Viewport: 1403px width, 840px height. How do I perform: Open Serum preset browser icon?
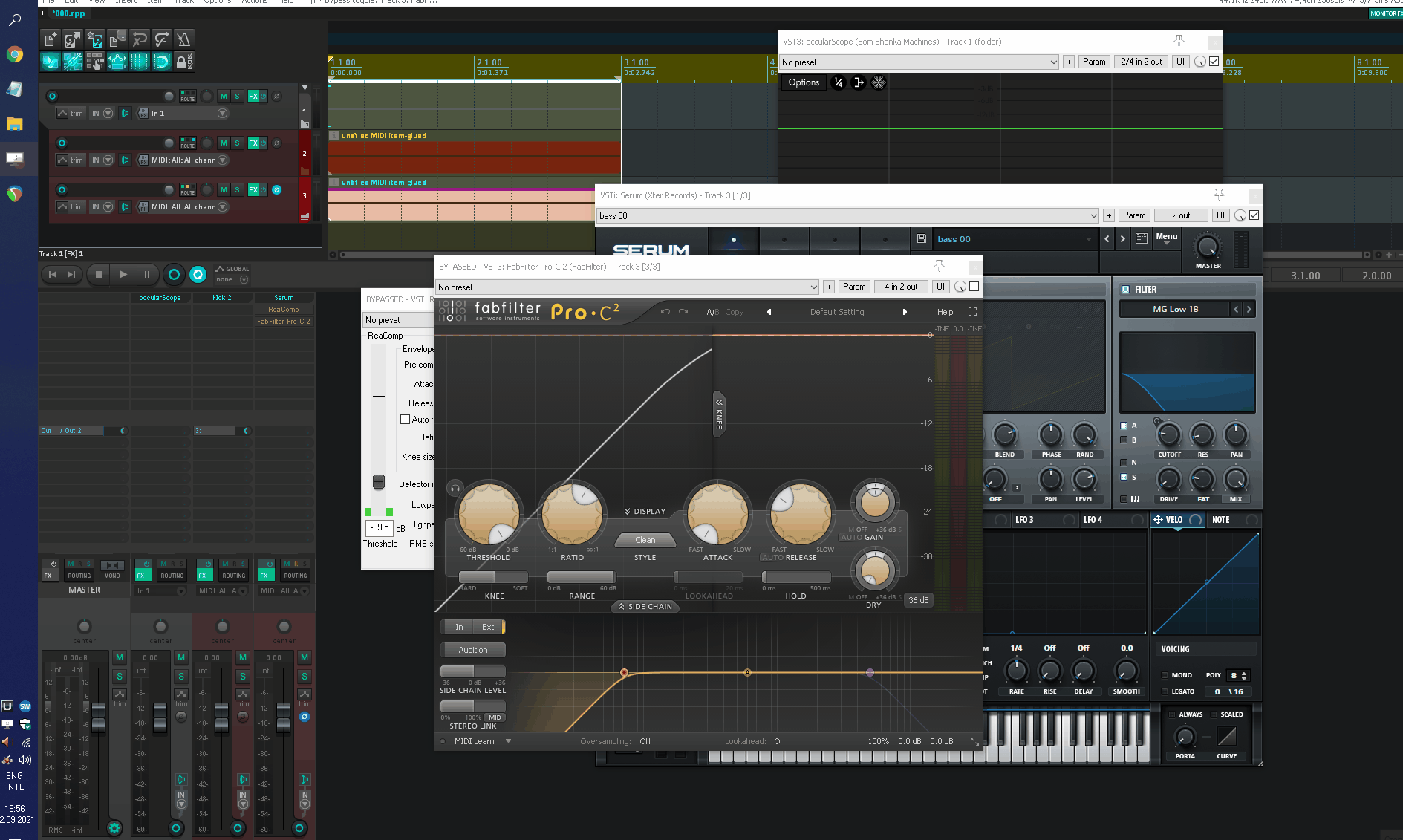1142,239
